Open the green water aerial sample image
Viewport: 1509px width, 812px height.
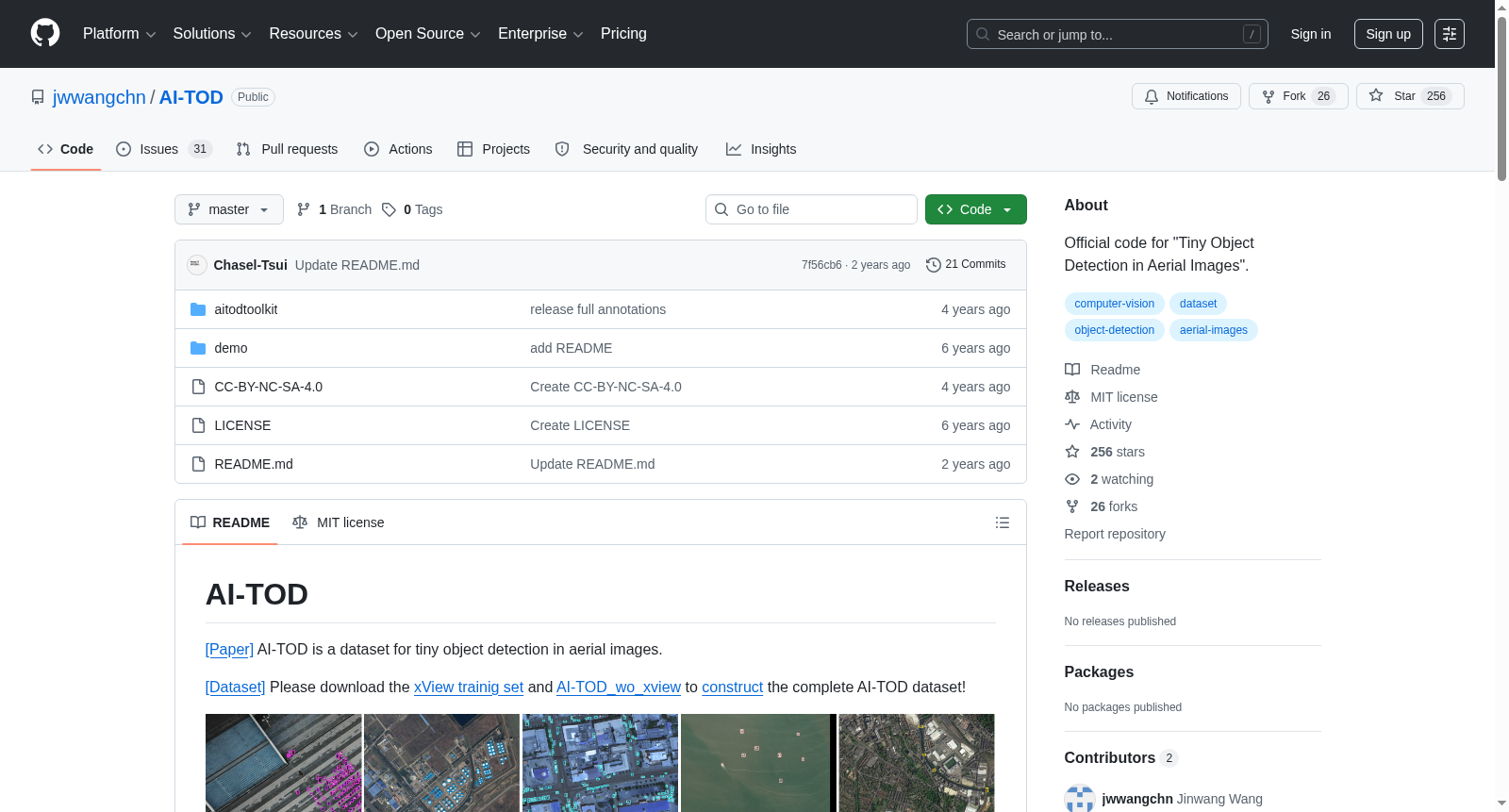(x=758, y=763)
